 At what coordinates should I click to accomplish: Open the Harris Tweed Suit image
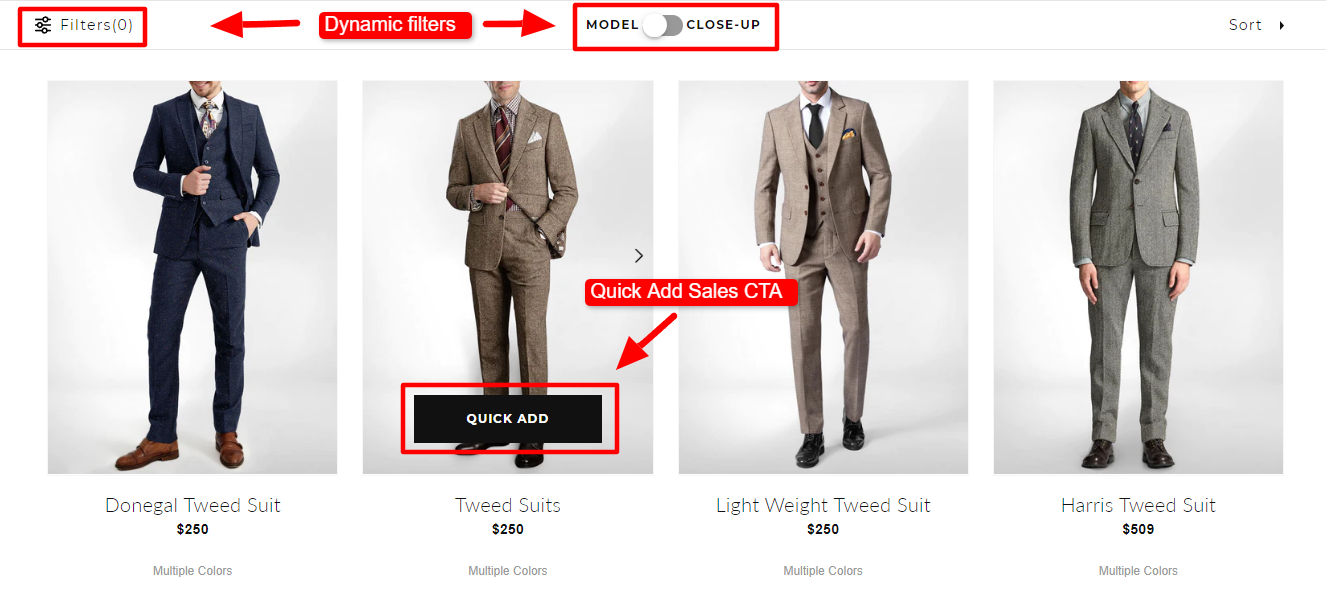click(1138, 277)
